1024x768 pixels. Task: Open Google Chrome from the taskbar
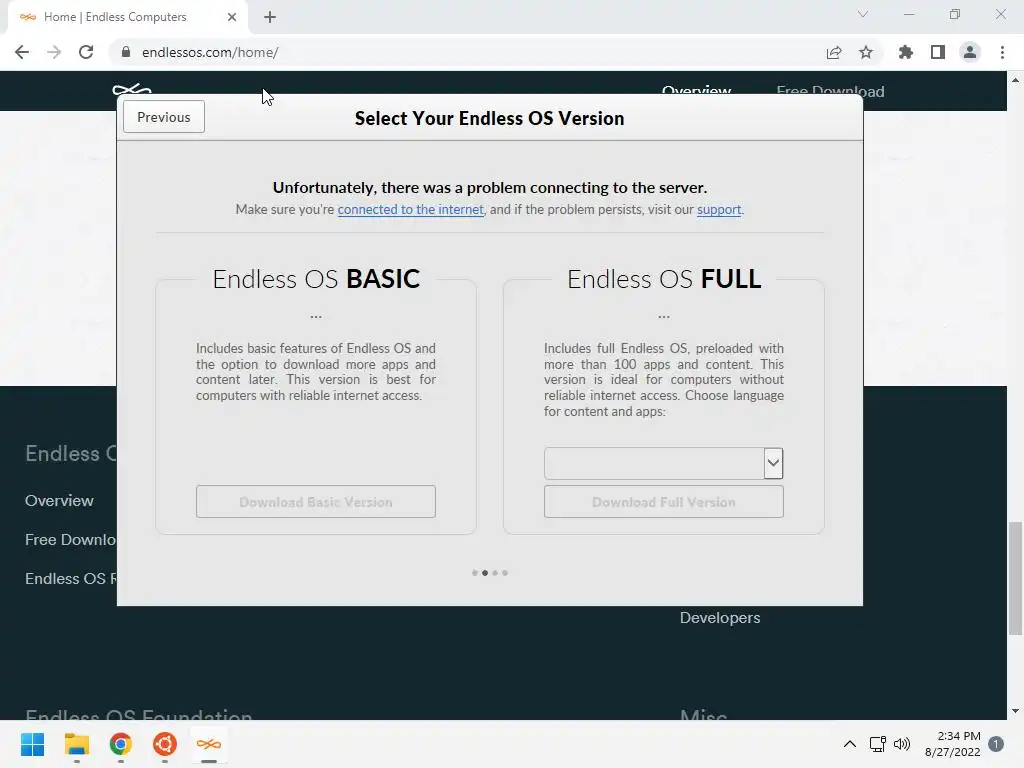[x=120, y=744]
